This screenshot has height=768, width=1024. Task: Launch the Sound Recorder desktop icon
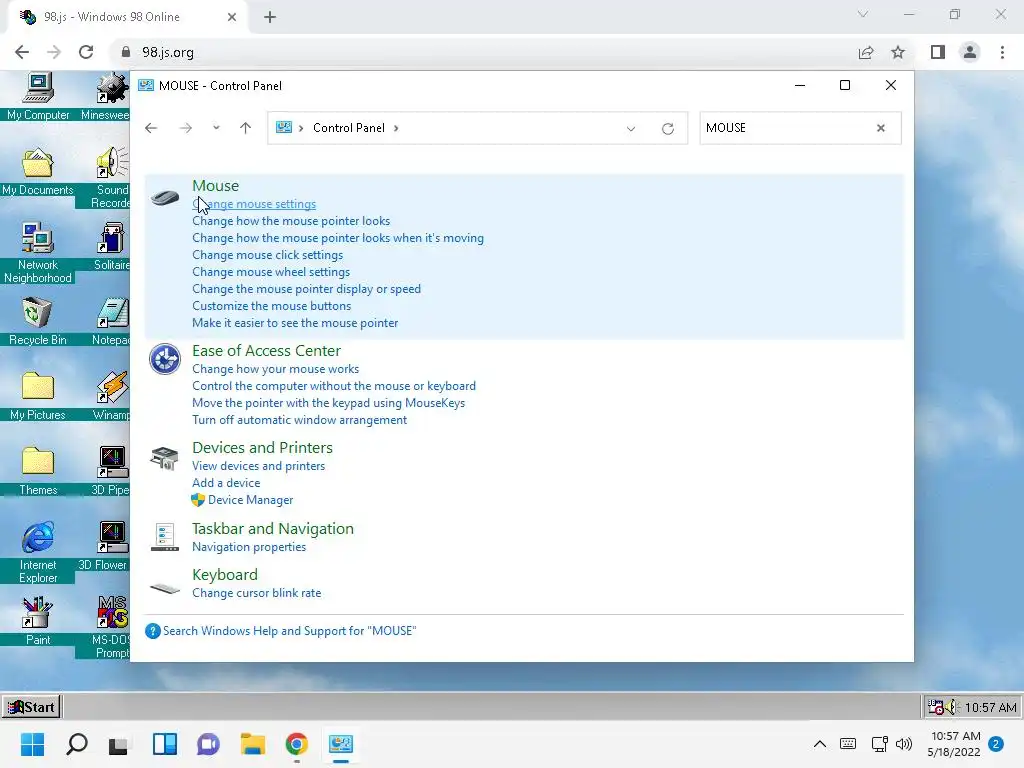pos(111,178)
